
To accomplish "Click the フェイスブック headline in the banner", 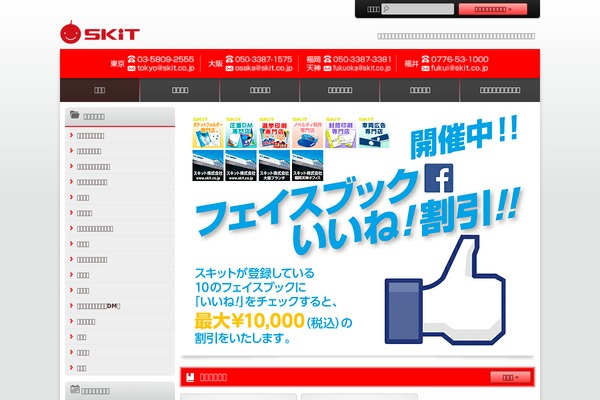I will point(306,203).
